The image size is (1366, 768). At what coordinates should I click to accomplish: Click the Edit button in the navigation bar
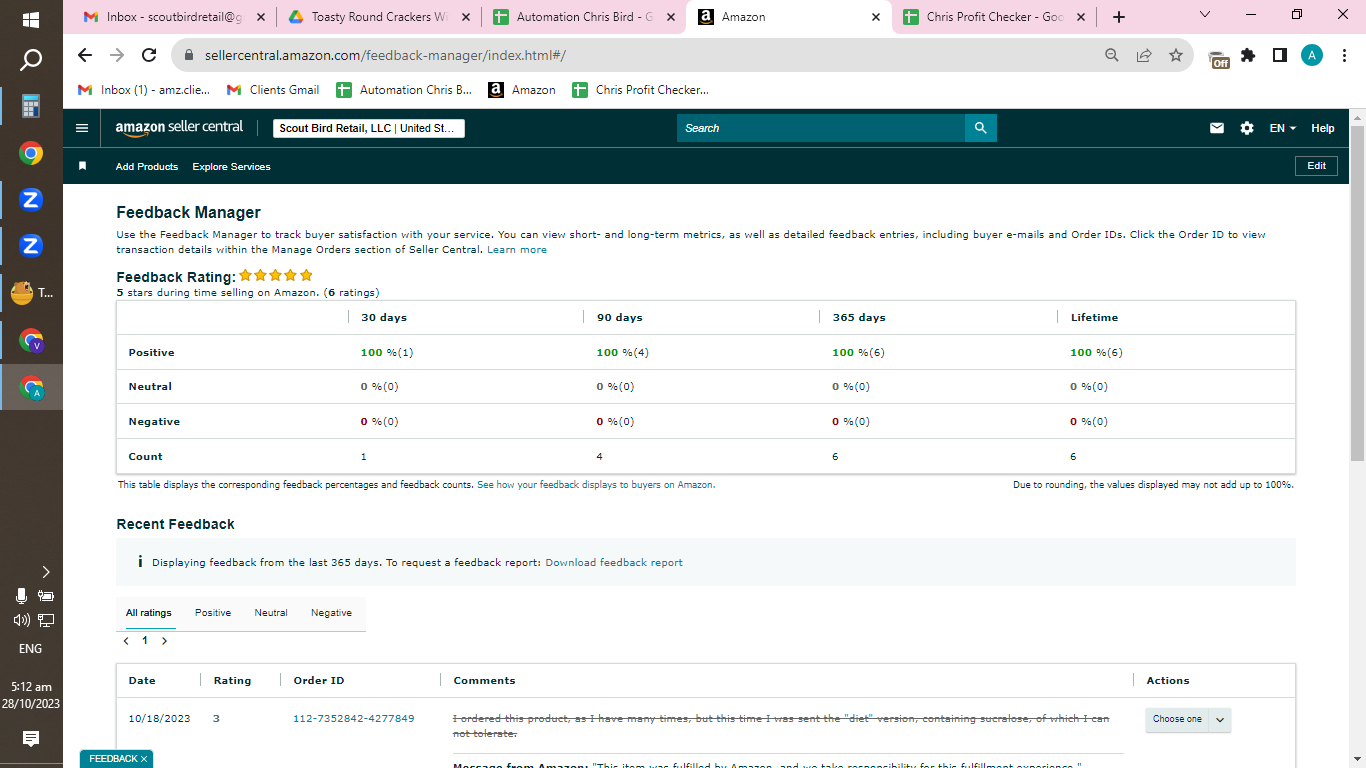click(x=1316, y=166)
